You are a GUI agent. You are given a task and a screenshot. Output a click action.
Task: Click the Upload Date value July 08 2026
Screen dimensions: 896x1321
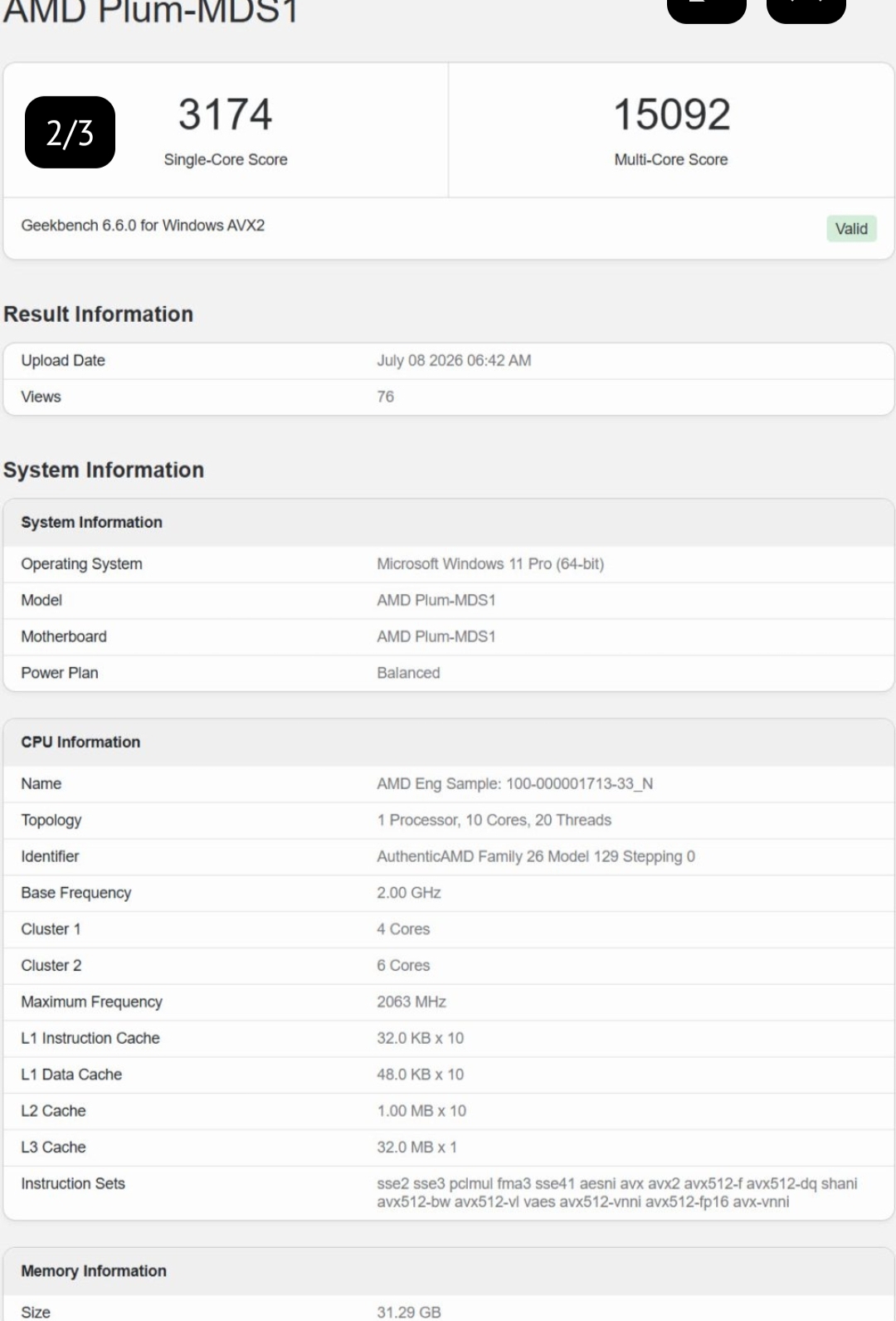[454, 360]
